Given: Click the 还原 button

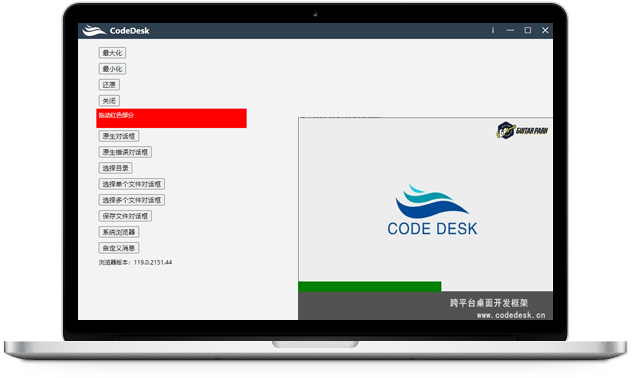Looking at the screenshot, I should (x=109, y=85).
